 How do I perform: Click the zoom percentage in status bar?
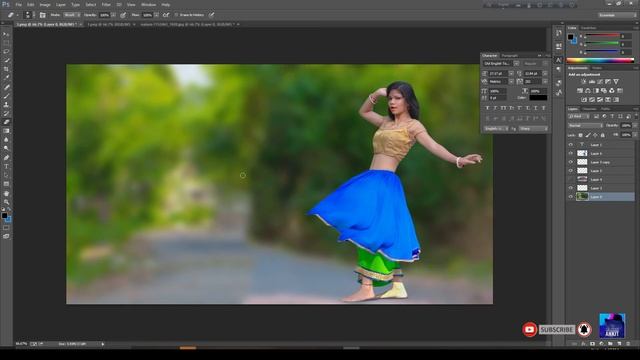click(21, 344)
